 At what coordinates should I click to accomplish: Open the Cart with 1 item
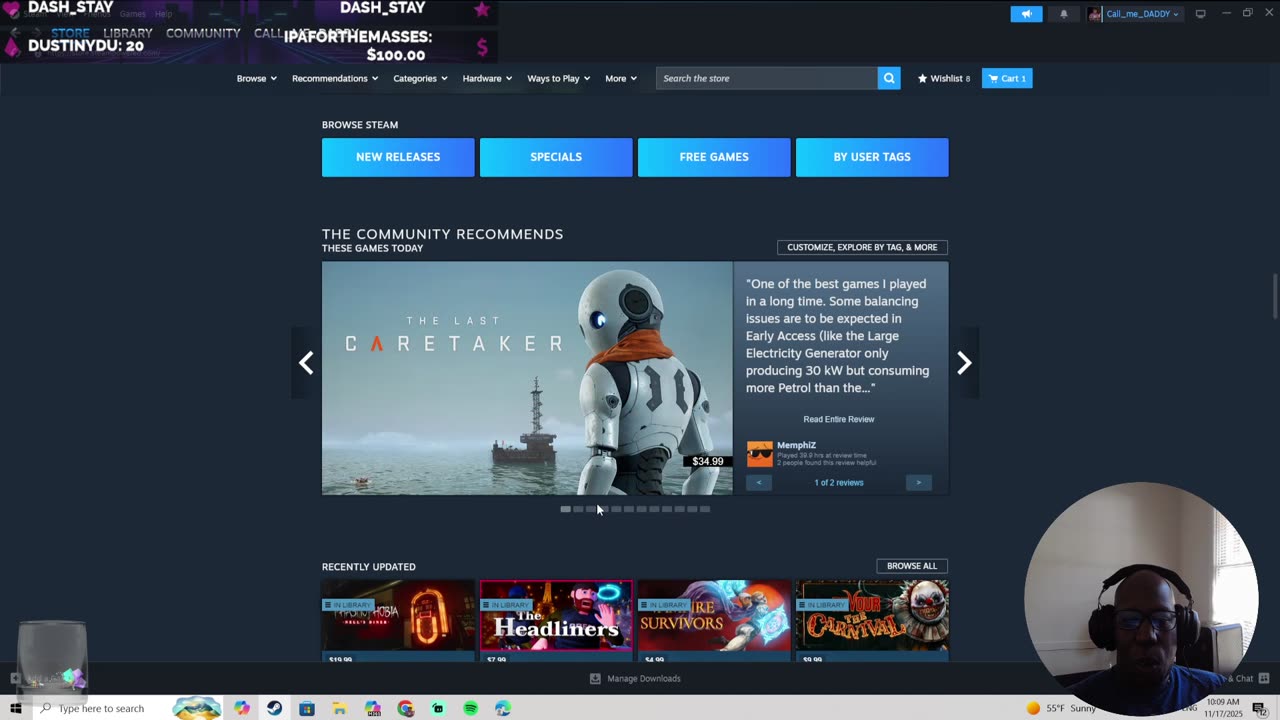click(1007, 78)
